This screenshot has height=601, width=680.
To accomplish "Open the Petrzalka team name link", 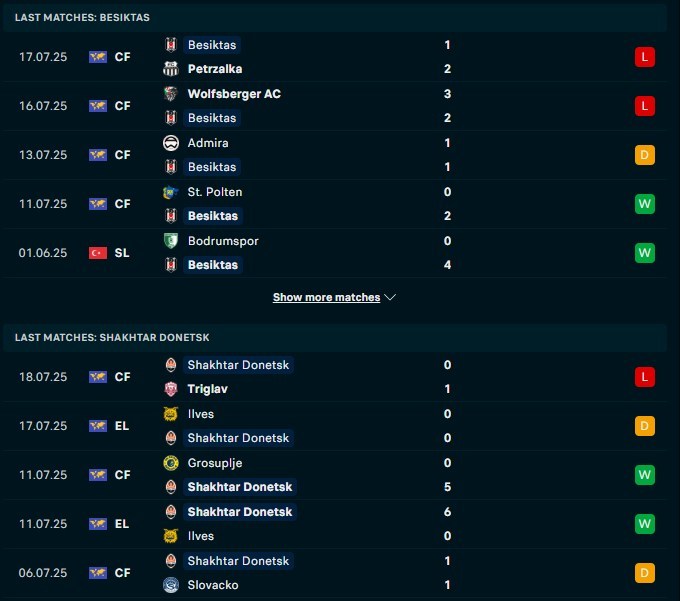I will pyautogui.click(x=215, y=69).
